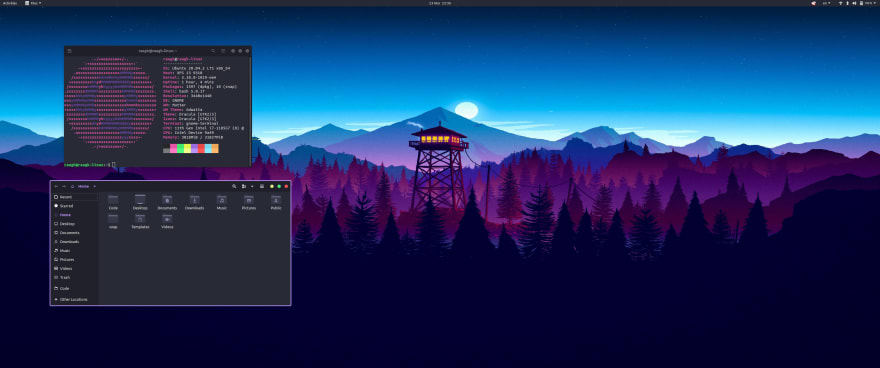Select Pictures in Files sidebar
880x368 pixels.
coord(74,260)
